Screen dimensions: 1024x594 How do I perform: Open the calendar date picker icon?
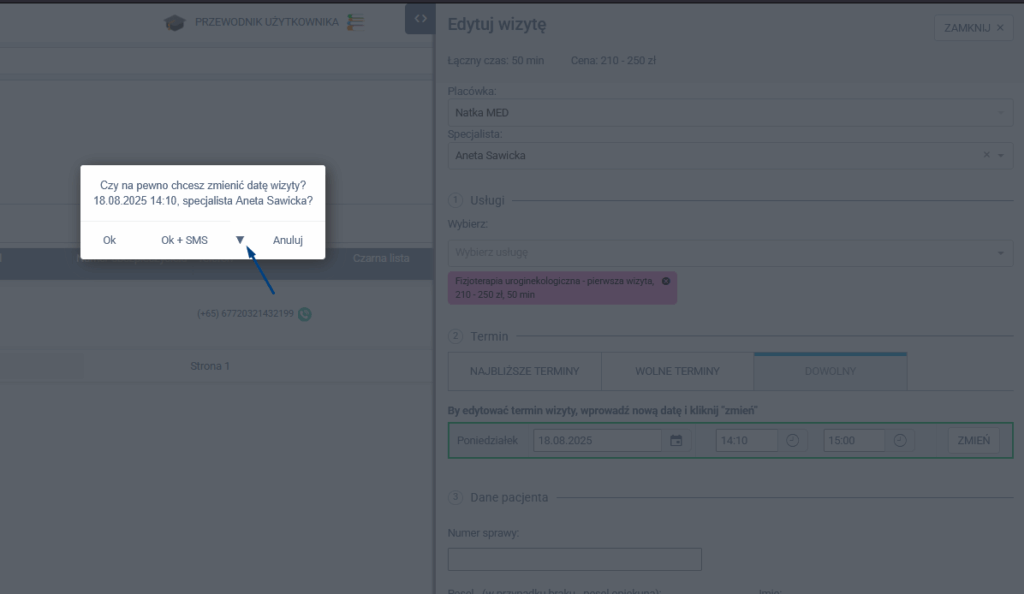pyautogui.click(x=676, y=440)
